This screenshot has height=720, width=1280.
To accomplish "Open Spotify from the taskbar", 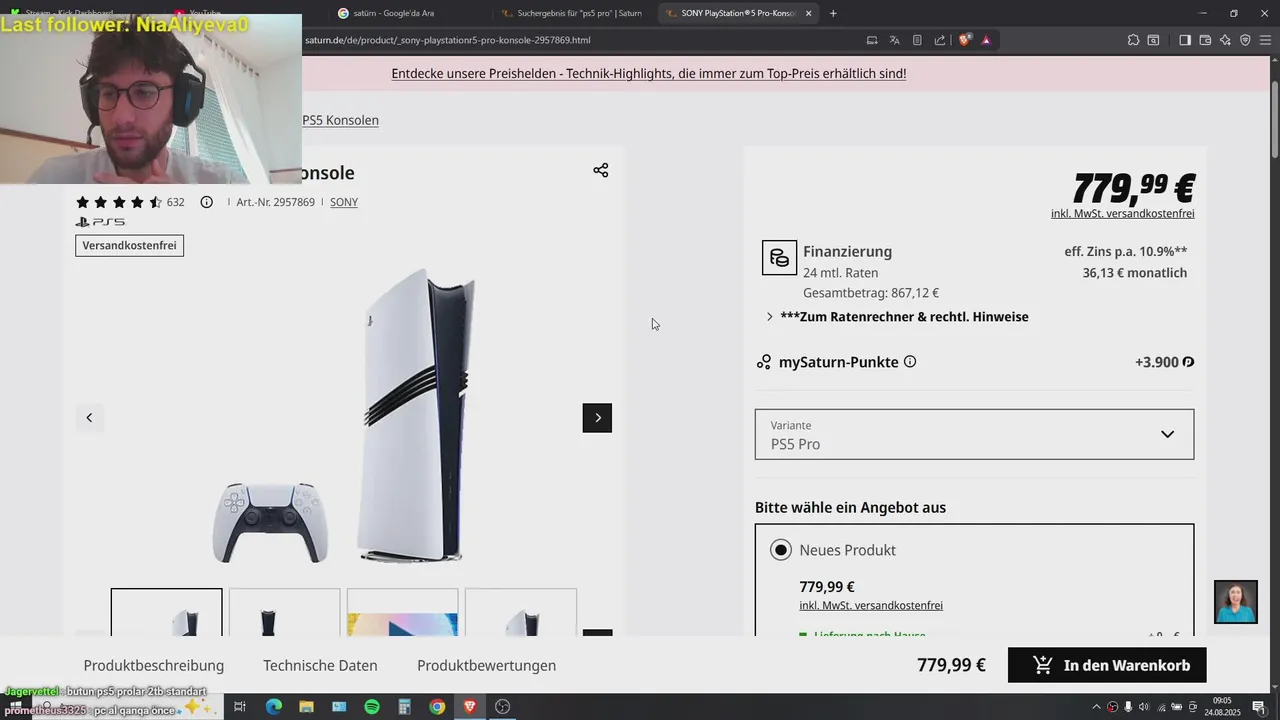I will (x=372, y=707).
